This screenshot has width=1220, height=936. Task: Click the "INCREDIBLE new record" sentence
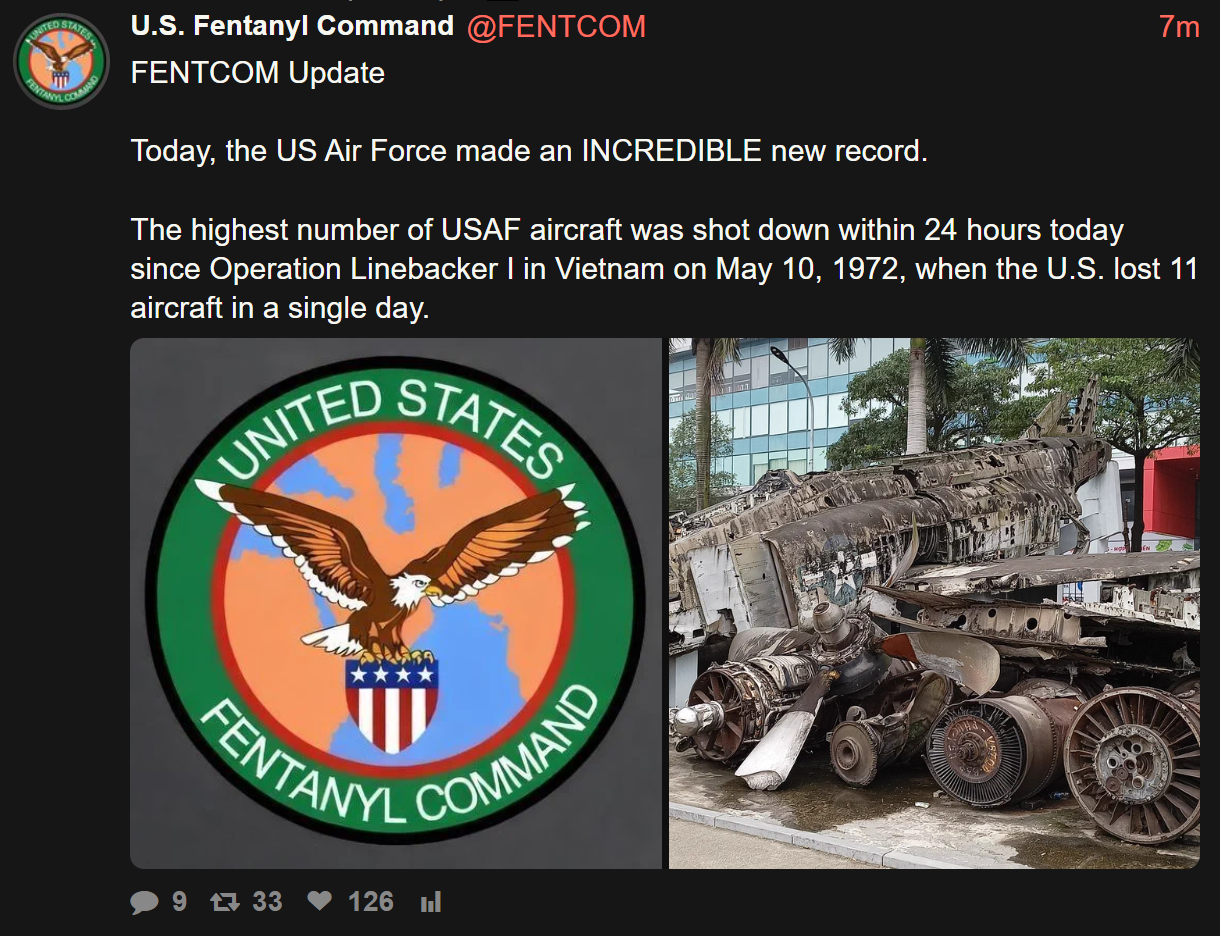coord(530,151)
